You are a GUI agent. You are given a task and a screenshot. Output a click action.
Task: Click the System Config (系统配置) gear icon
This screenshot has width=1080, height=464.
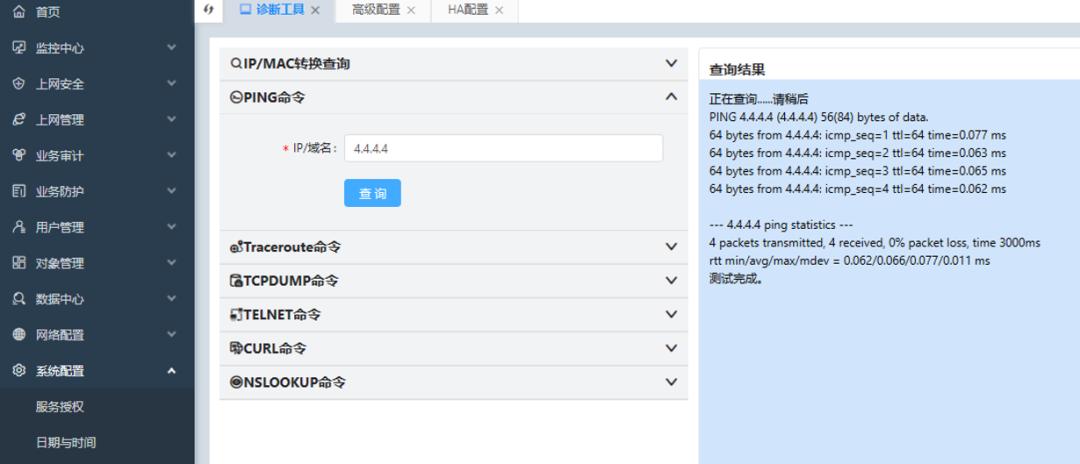coord(19,370)
